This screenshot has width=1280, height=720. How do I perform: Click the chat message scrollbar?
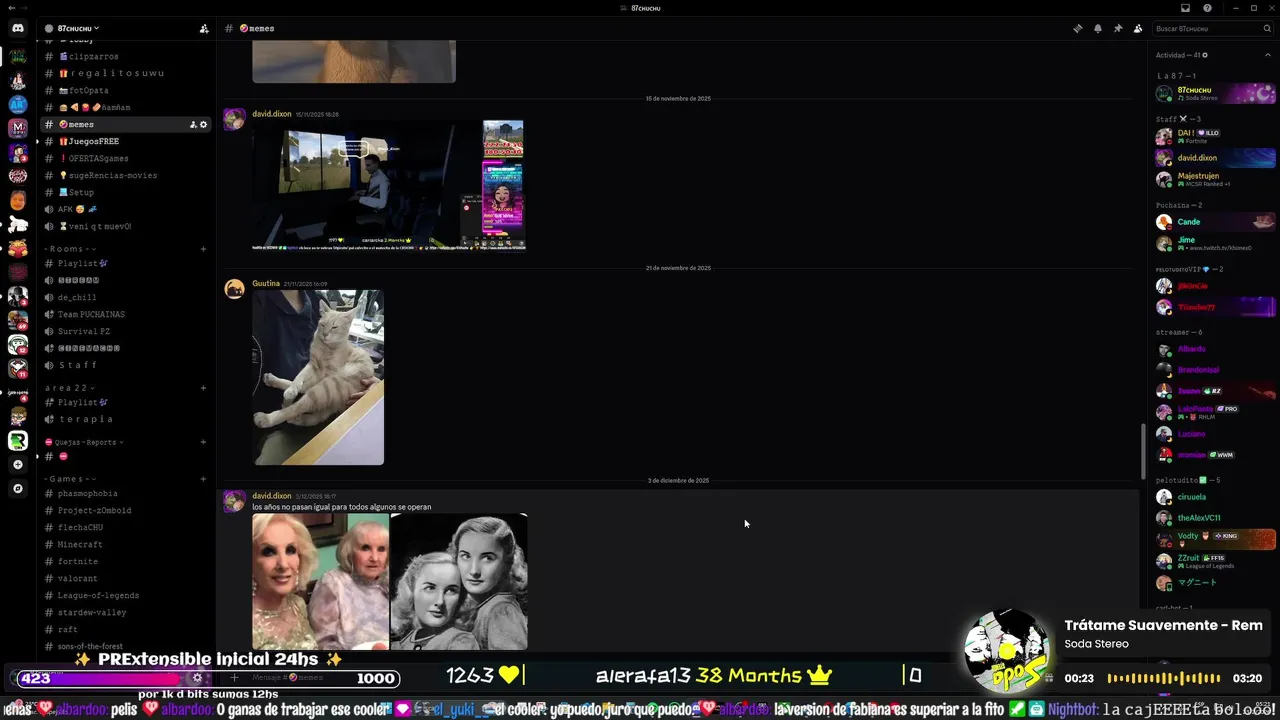click(1144, 451)
